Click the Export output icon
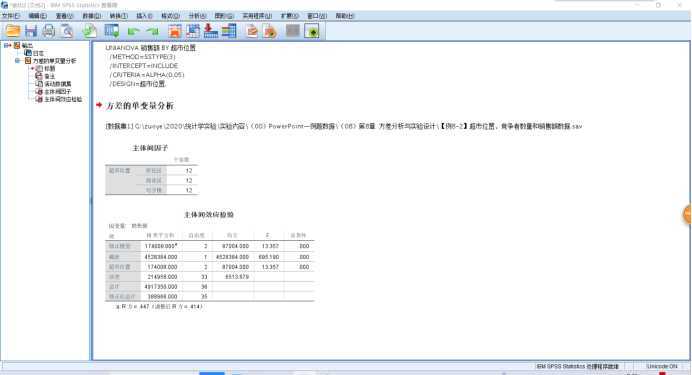The width and height of the screenshot is (692, 375). coord(90,31)
